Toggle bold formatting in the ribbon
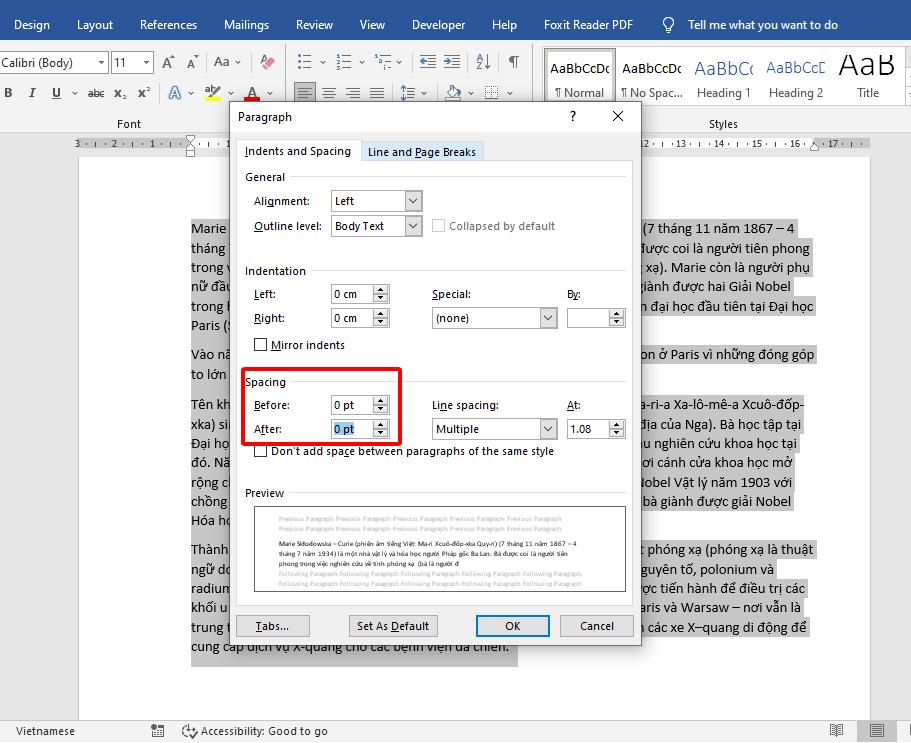Image resolution: width=911 pixels, height=743 pixels. coord(8,92)
